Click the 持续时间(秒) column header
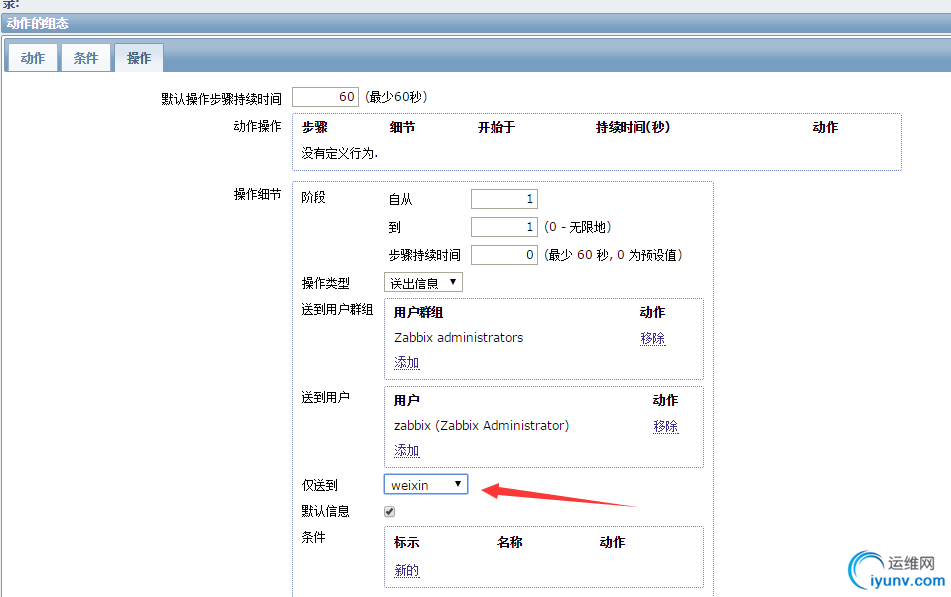This screenshot has width=951, height=597. tap(633, 127)
